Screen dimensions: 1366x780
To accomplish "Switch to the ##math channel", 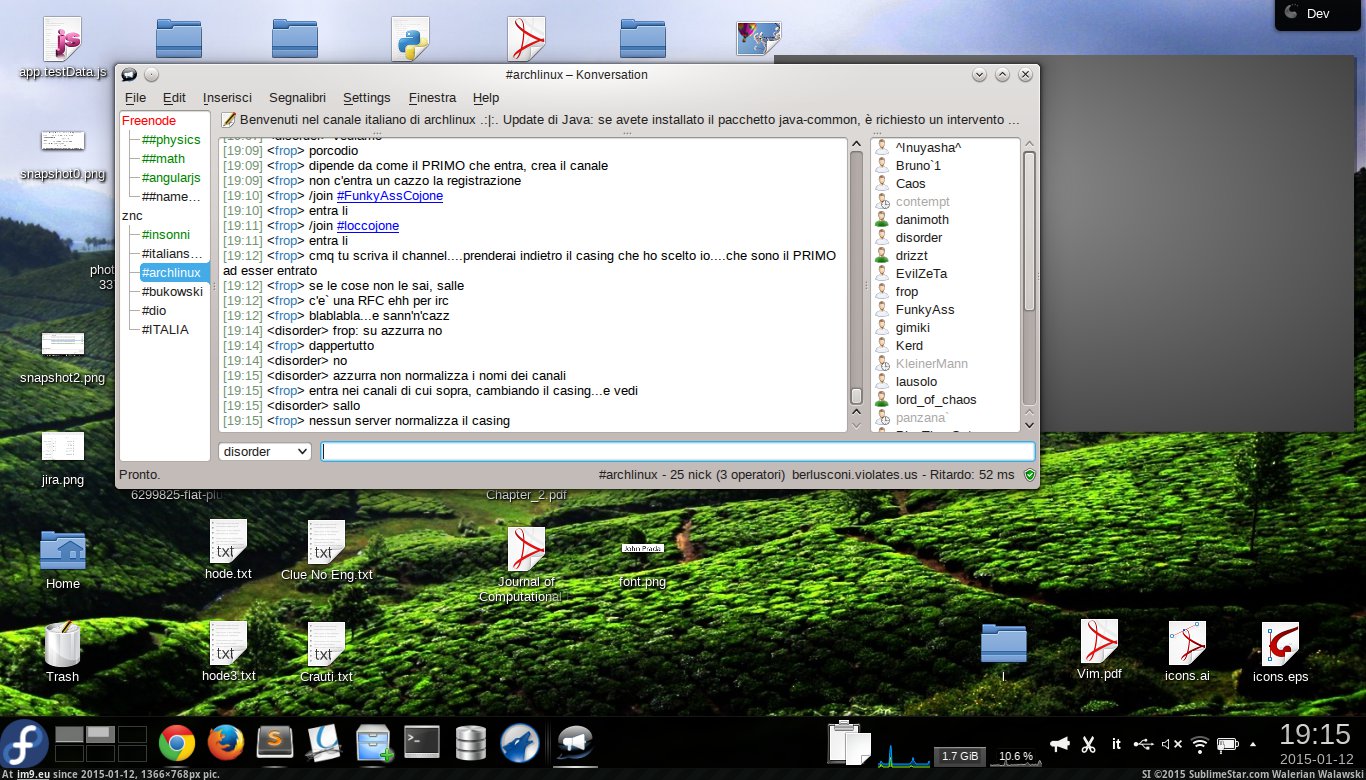I will tap(163, 158).
